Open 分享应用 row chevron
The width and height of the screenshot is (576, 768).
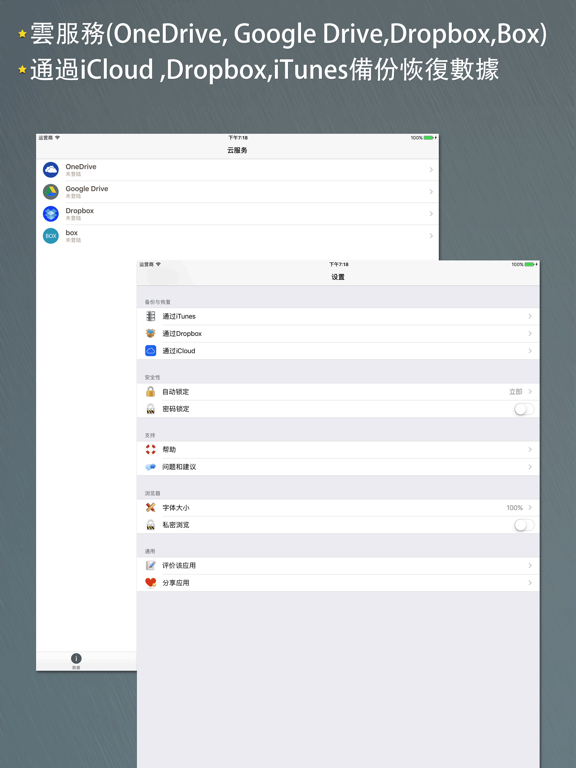530,582
